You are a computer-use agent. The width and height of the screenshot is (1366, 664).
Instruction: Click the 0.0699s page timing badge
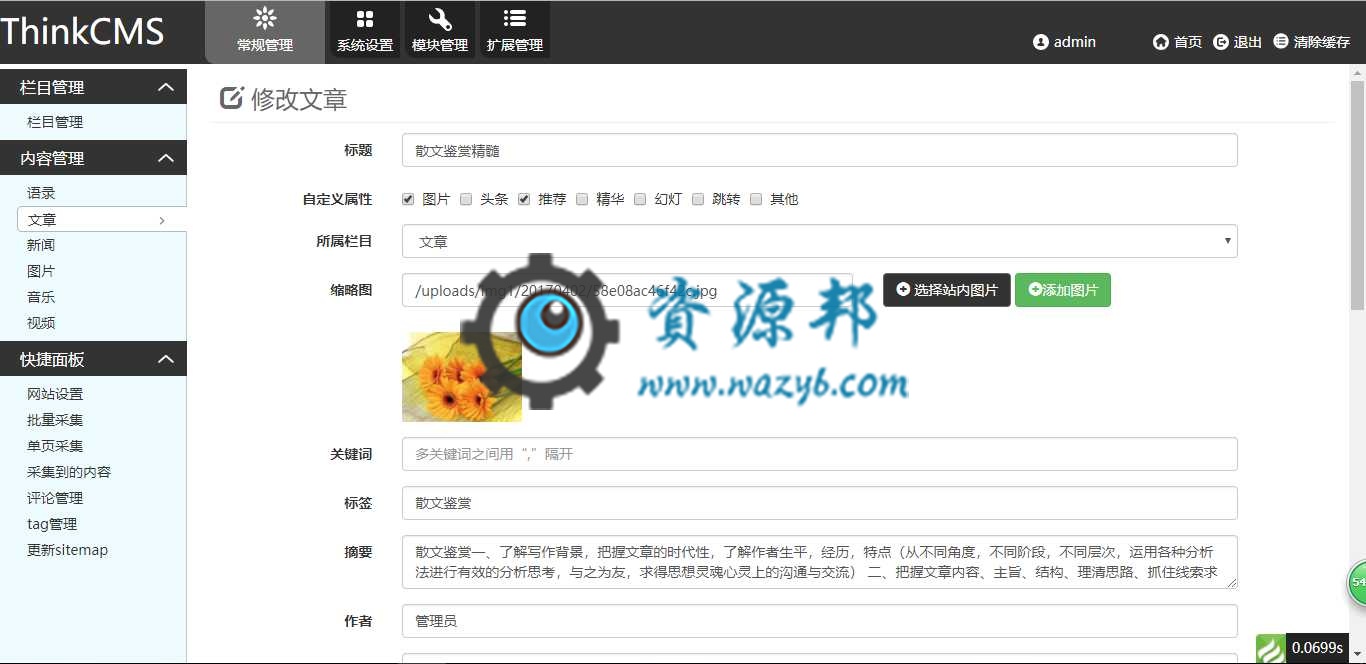(x=1317, y=648)
